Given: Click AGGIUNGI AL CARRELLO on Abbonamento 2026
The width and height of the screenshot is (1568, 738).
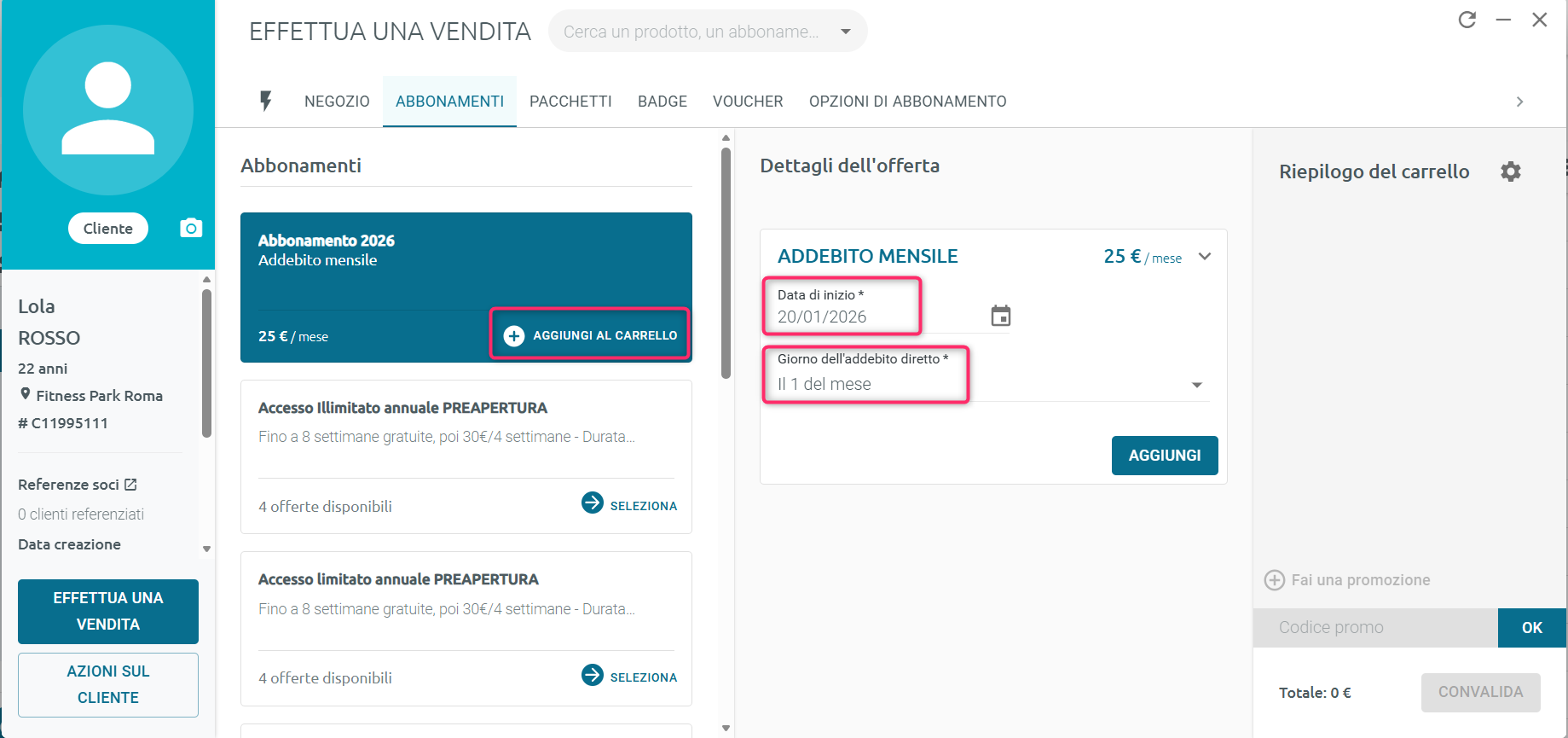Looking at the screenshot, I should [x=591, y=335].
